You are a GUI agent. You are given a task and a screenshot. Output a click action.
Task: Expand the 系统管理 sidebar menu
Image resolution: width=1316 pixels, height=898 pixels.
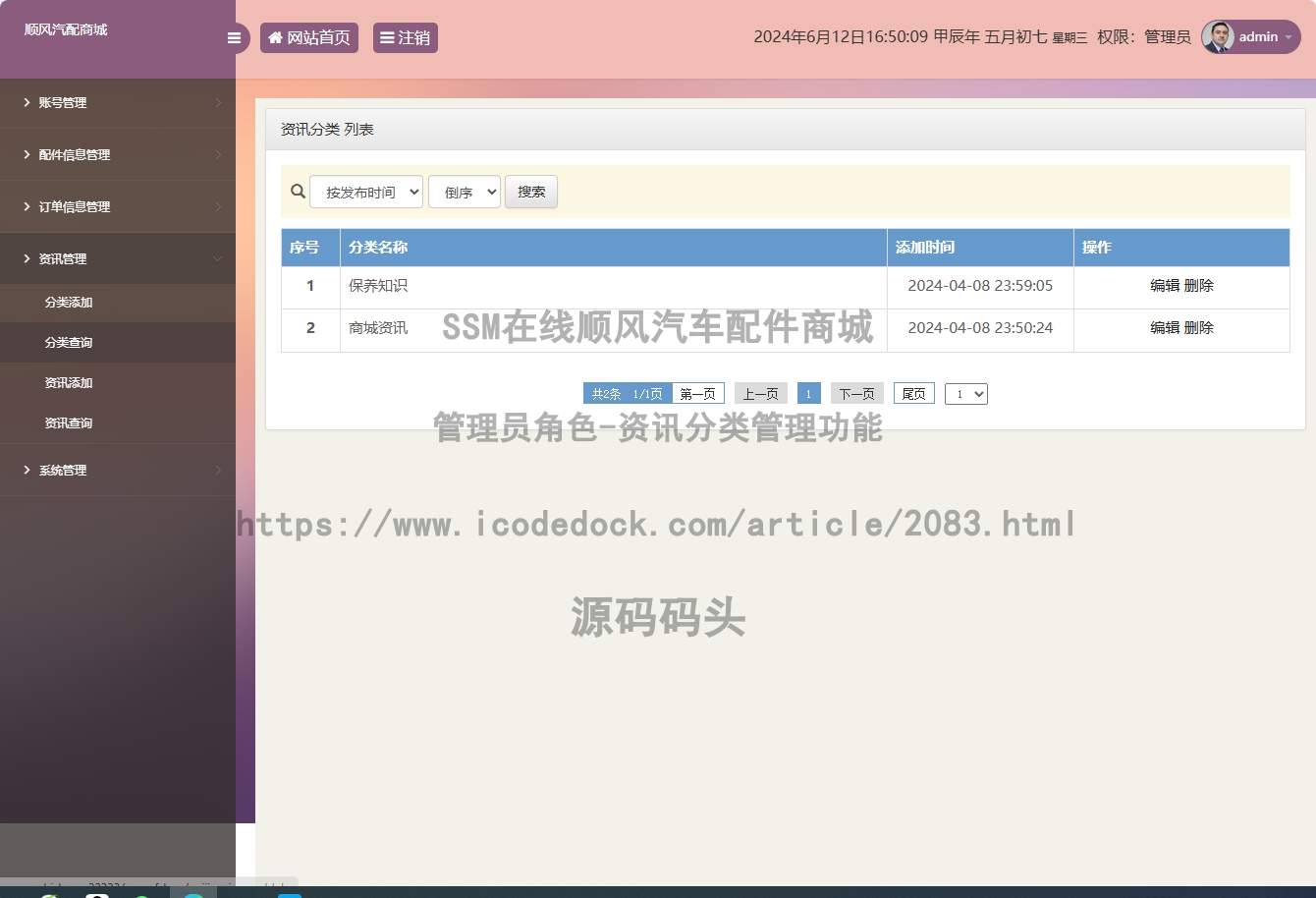118,470
